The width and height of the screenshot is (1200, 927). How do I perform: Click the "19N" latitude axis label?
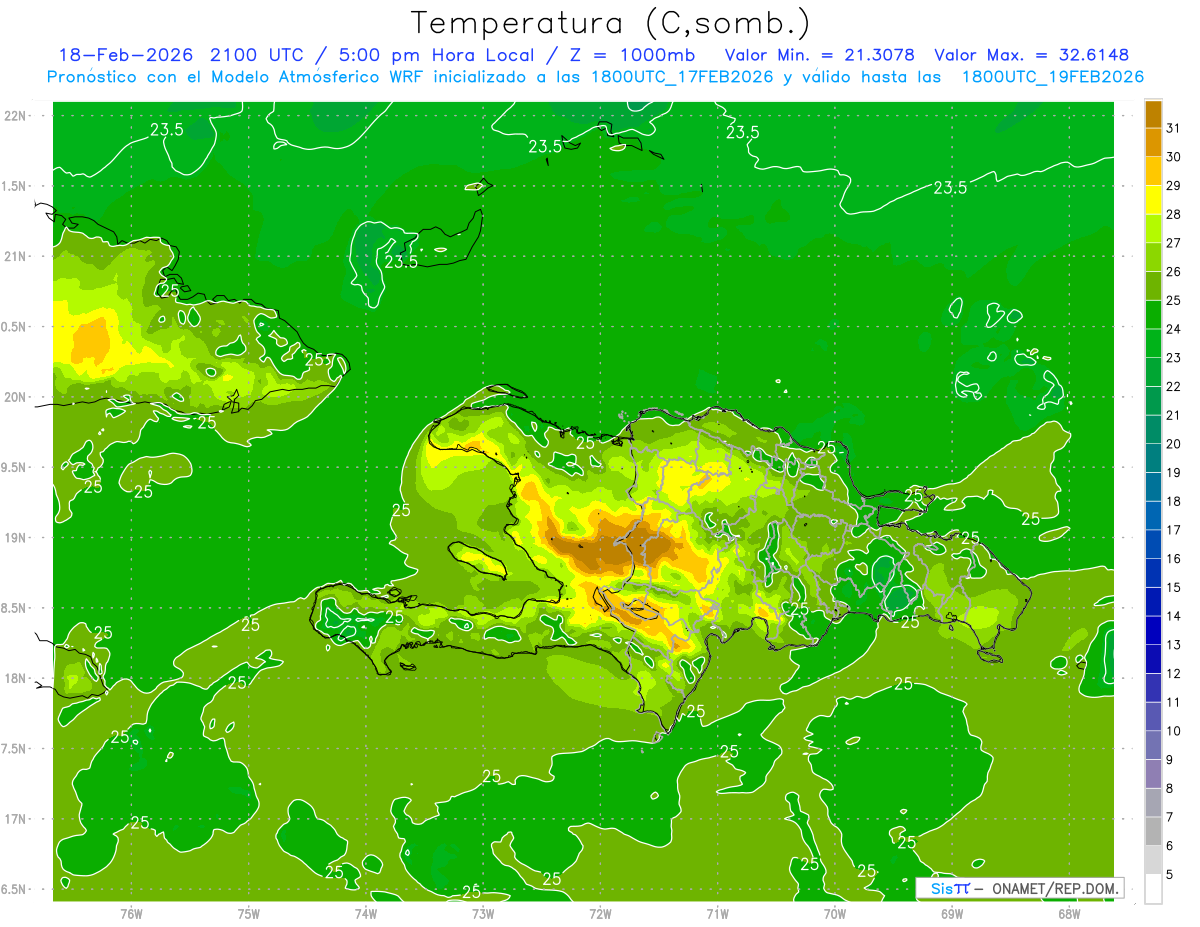tap(16, 538)
